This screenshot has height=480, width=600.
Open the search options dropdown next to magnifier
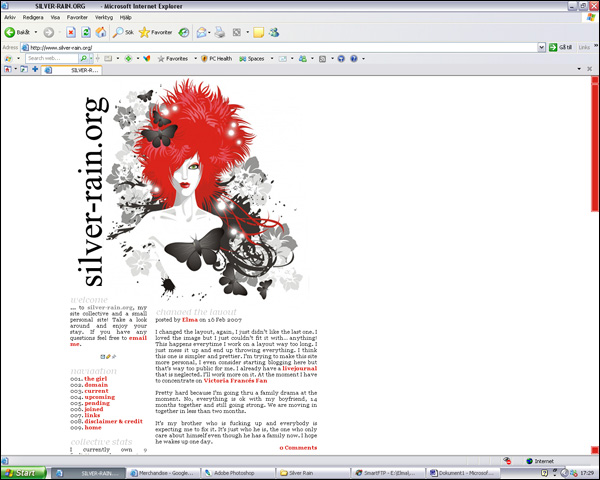pos(91,58)
